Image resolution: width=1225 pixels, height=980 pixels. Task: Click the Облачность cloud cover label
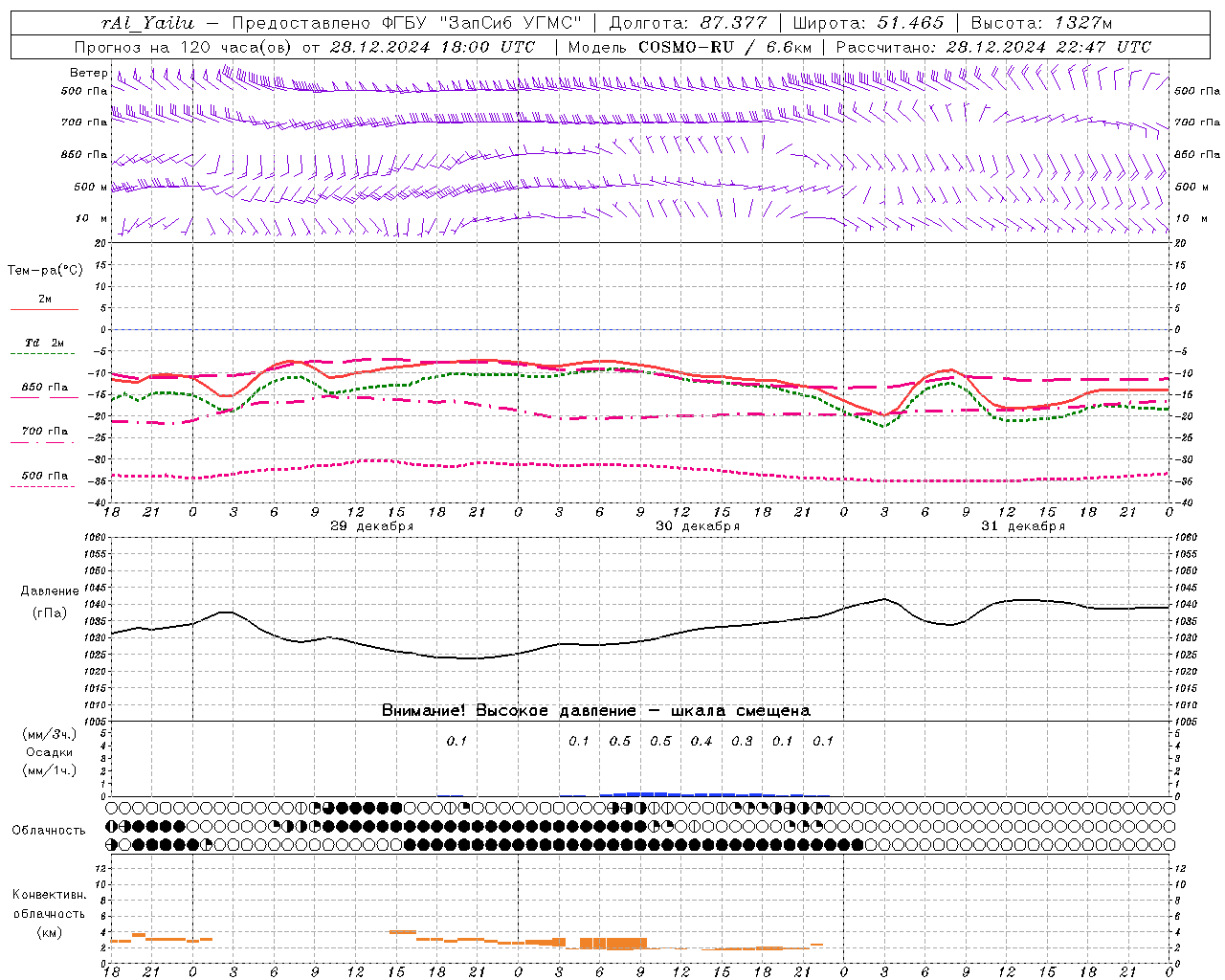coord(49,831)
